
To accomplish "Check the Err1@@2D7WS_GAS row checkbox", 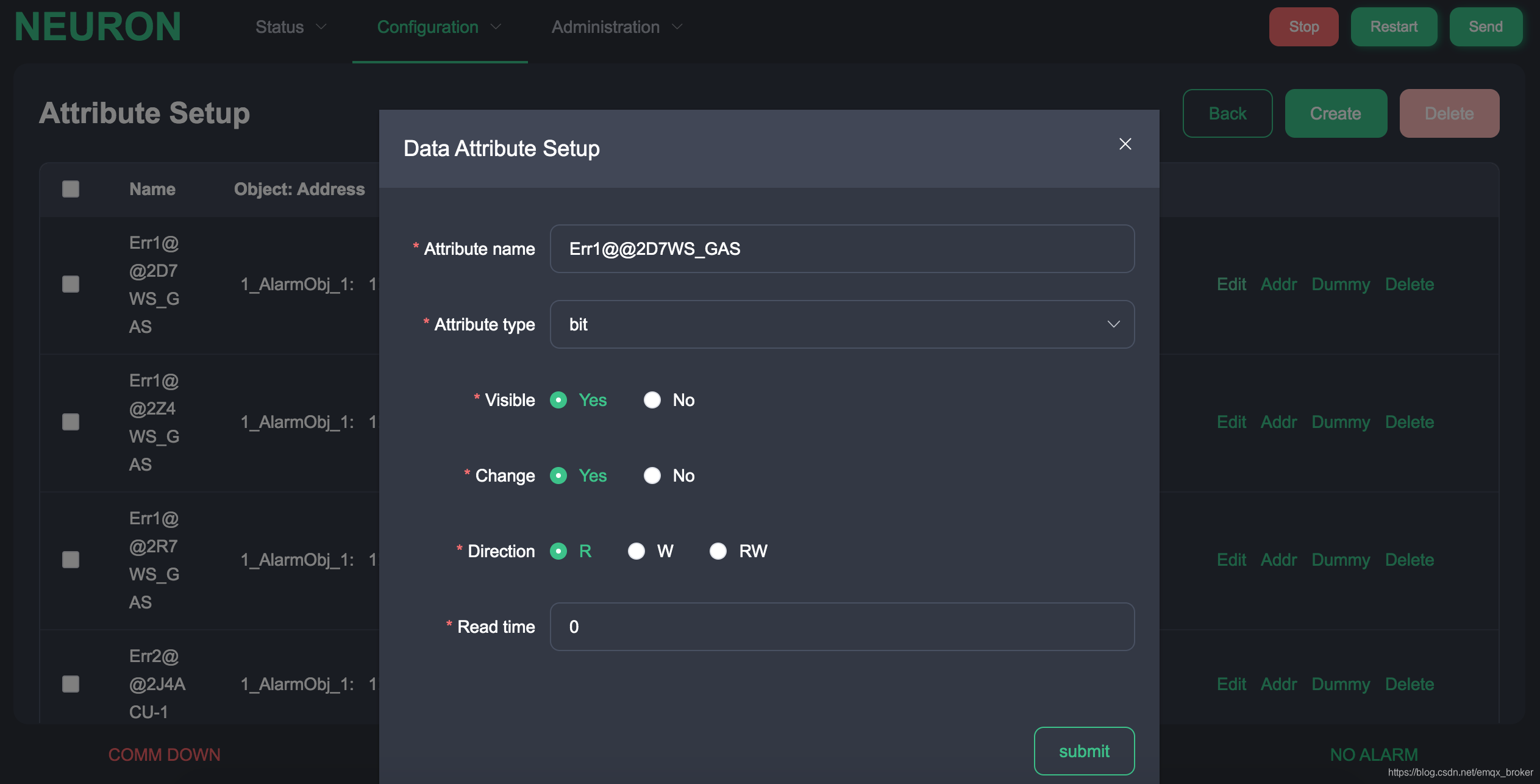I will pos(71,284).
